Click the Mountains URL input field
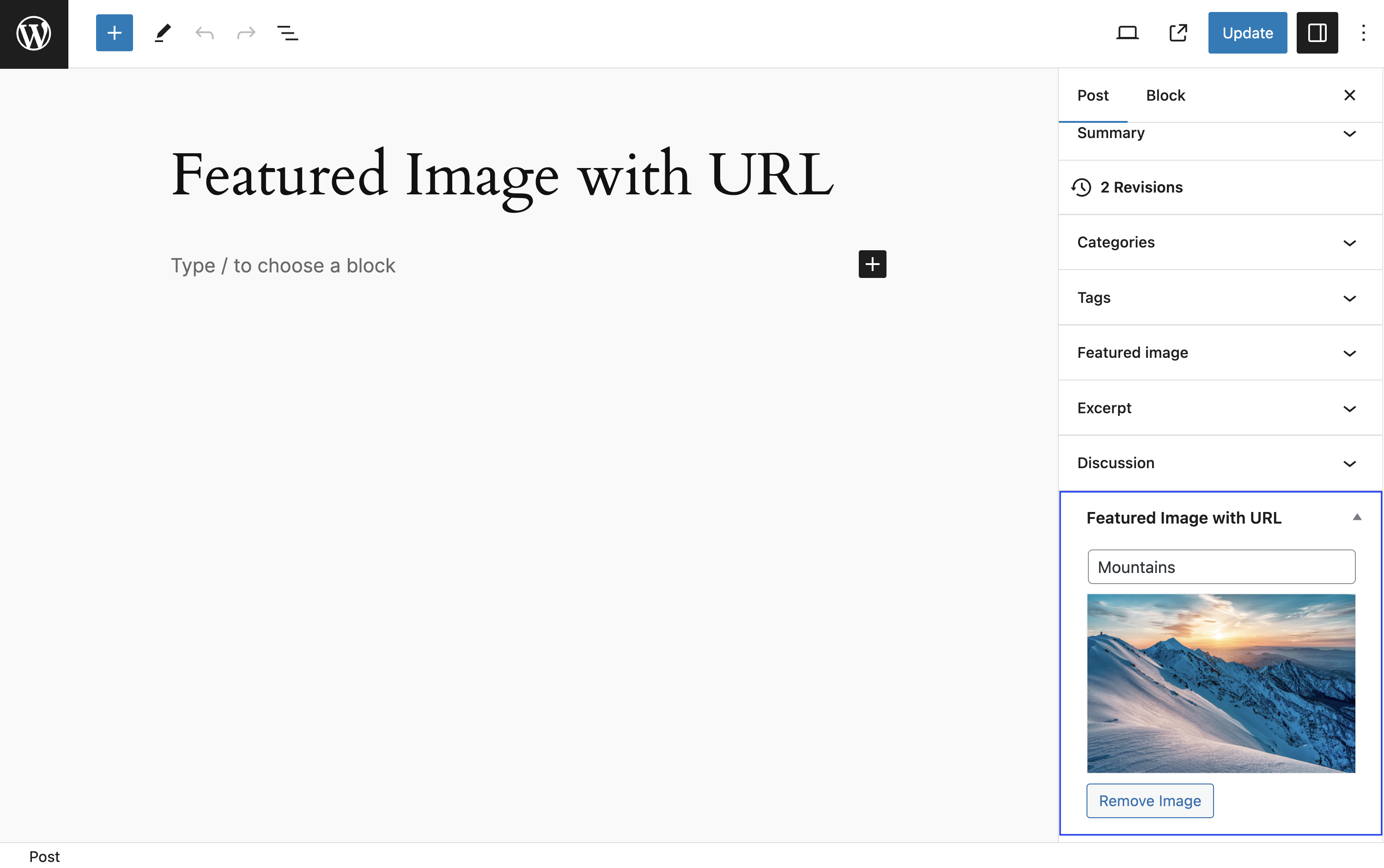 pyautogui.click(x=1221, y=566)
